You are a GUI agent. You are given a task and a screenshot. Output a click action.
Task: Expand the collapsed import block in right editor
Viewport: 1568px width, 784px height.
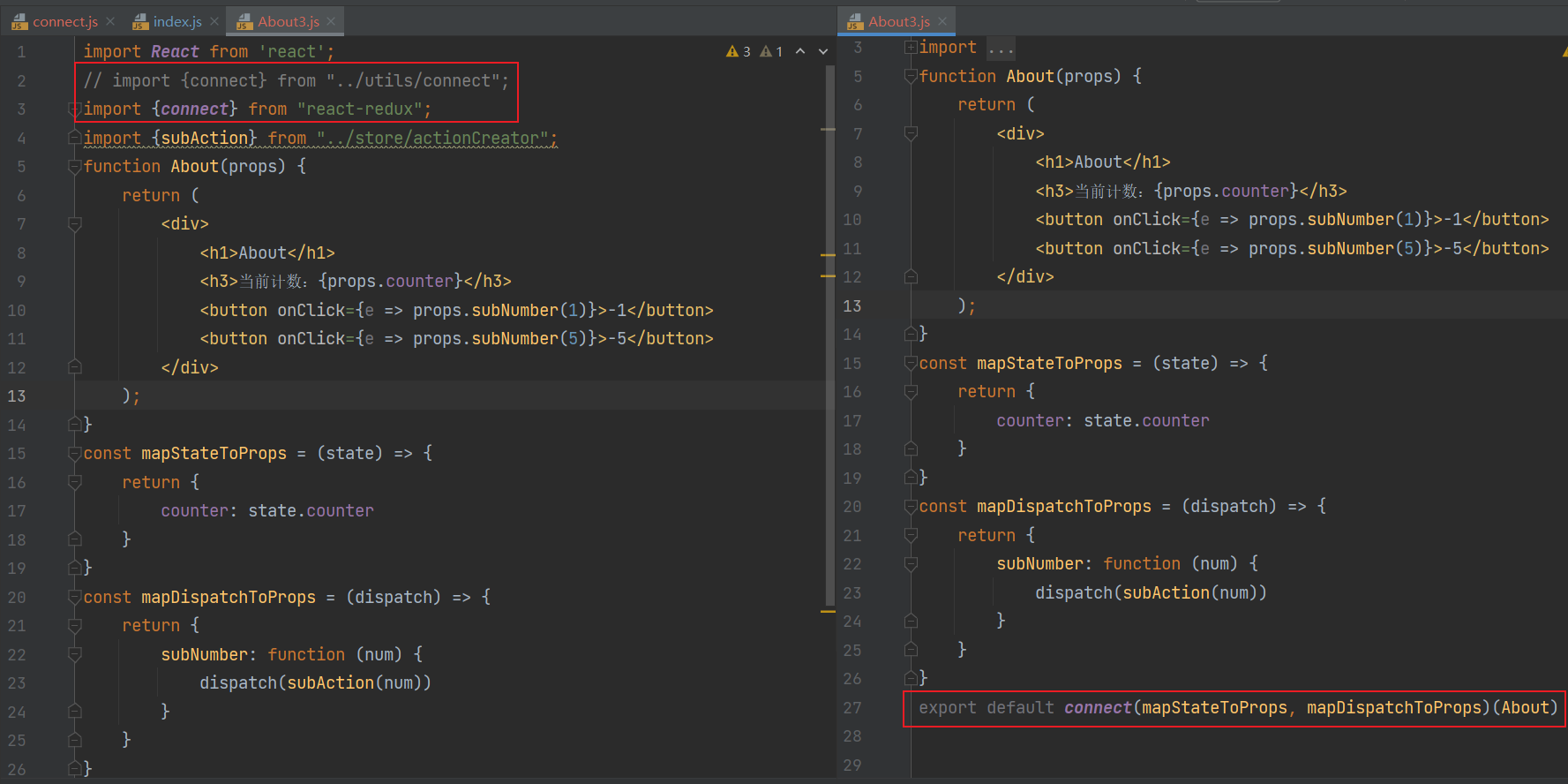click(x=910, y=48)
